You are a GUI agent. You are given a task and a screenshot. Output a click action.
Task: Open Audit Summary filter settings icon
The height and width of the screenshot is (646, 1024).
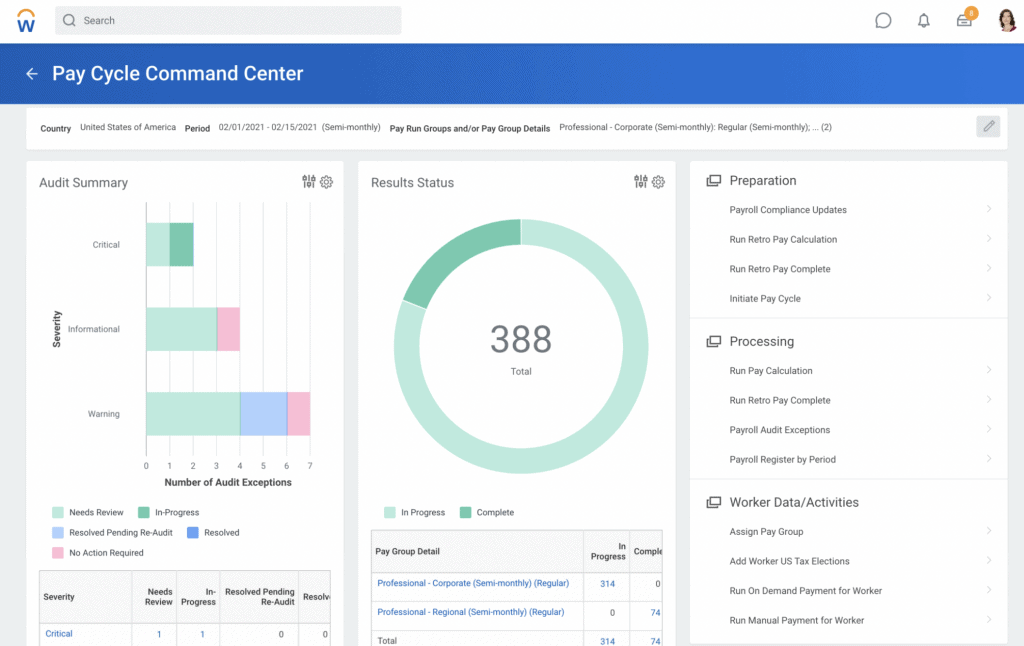click(309, 182)
